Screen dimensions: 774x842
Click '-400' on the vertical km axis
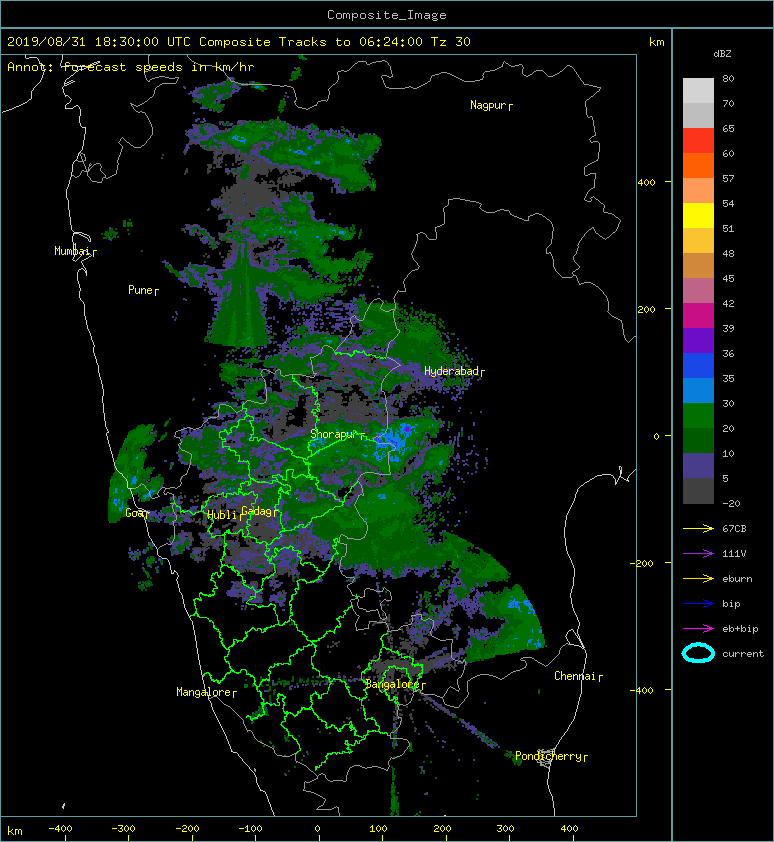pos(643,691)
